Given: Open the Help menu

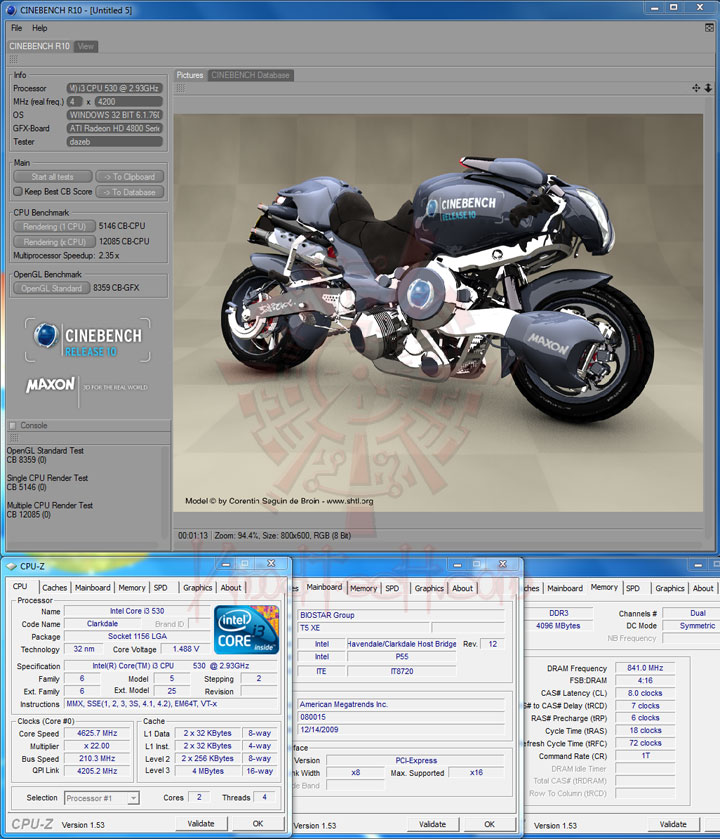Looking at the screenshot, I should (x=40, y=28).
